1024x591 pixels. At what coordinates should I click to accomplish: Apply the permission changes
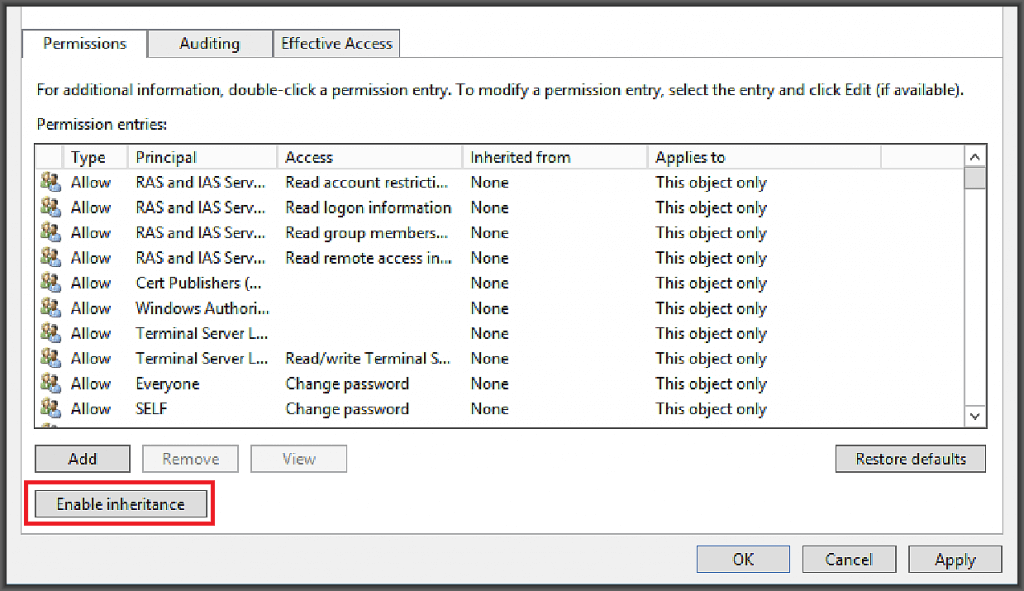[954, 558]
